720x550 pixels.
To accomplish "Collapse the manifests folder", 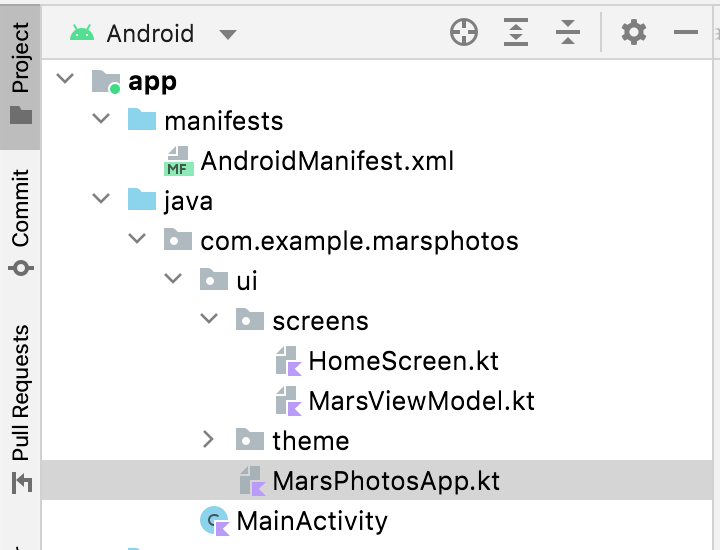I will click(x=101, y=120).
